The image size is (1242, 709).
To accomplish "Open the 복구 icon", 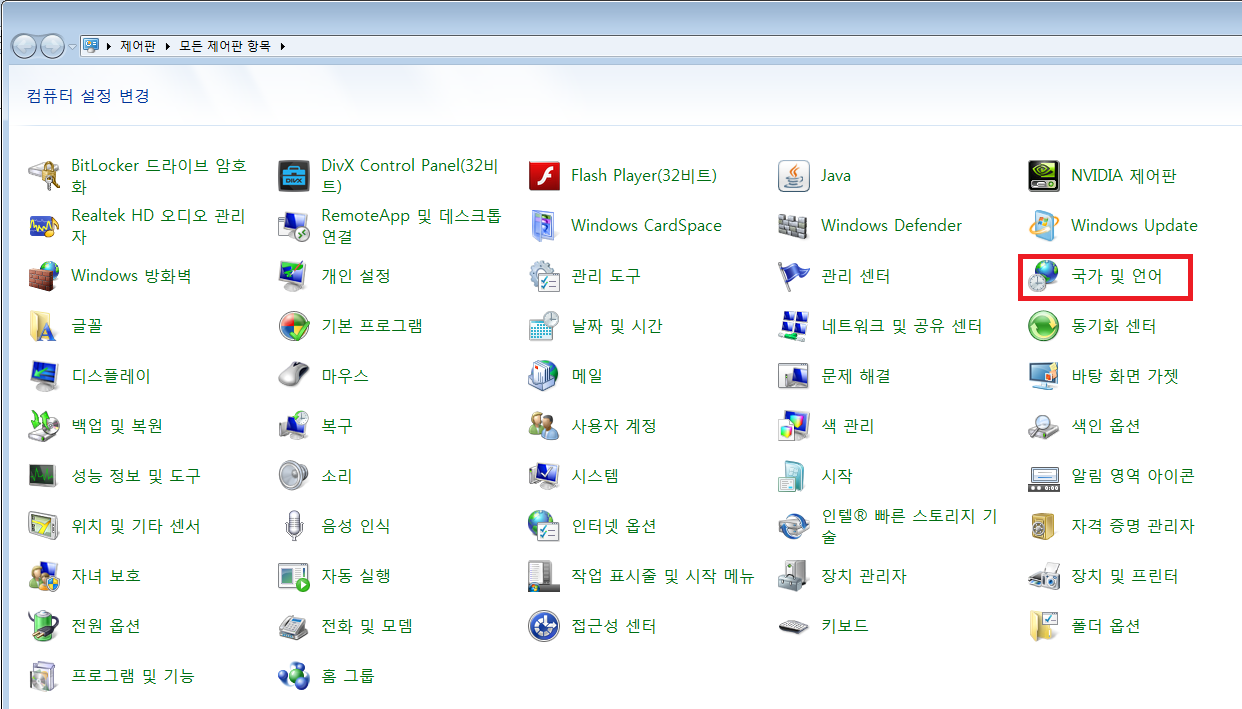I will [294, 426].
